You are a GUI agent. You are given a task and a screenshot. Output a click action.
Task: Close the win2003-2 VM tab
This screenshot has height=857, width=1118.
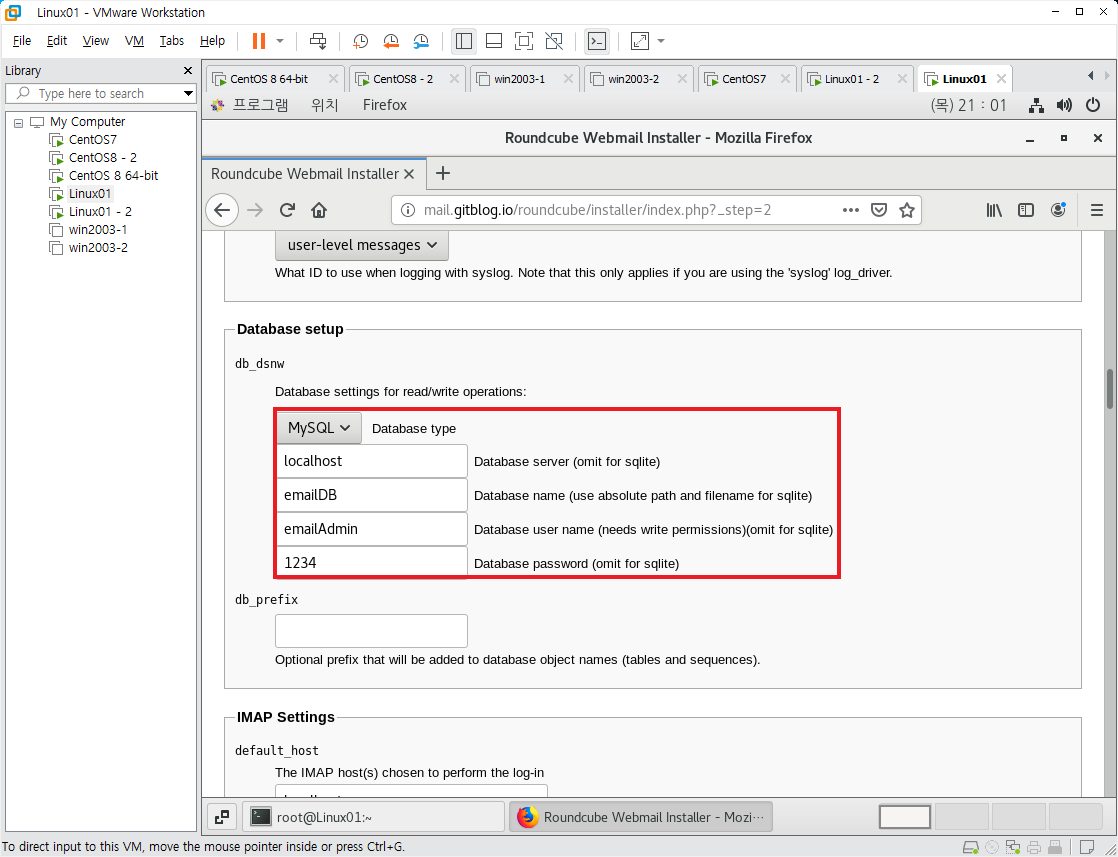click(x=682, y=79)
